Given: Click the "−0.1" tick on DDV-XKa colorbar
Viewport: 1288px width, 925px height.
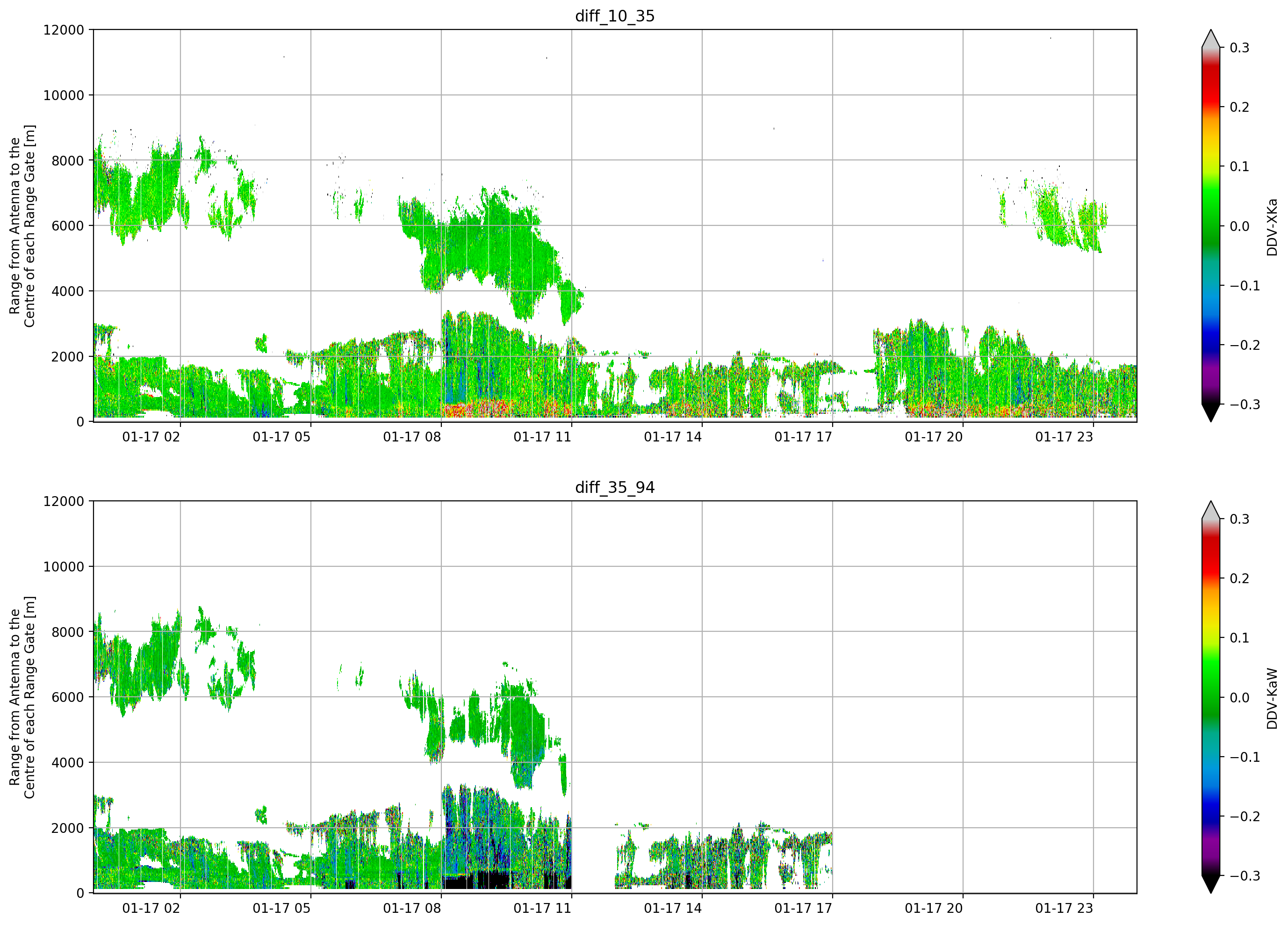Looking at the screenshot, I should [x=1245, y=286].
